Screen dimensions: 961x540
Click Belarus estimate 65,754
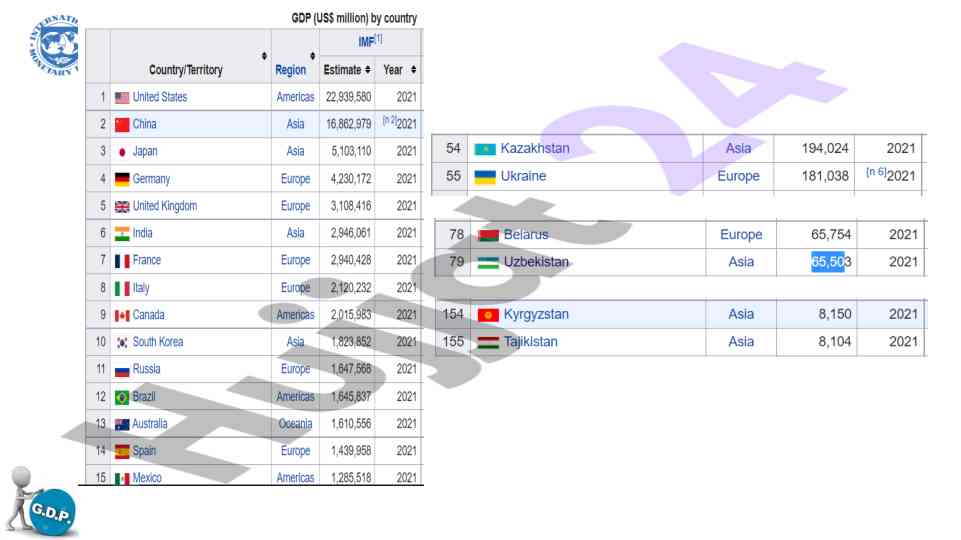click(831, 234)
